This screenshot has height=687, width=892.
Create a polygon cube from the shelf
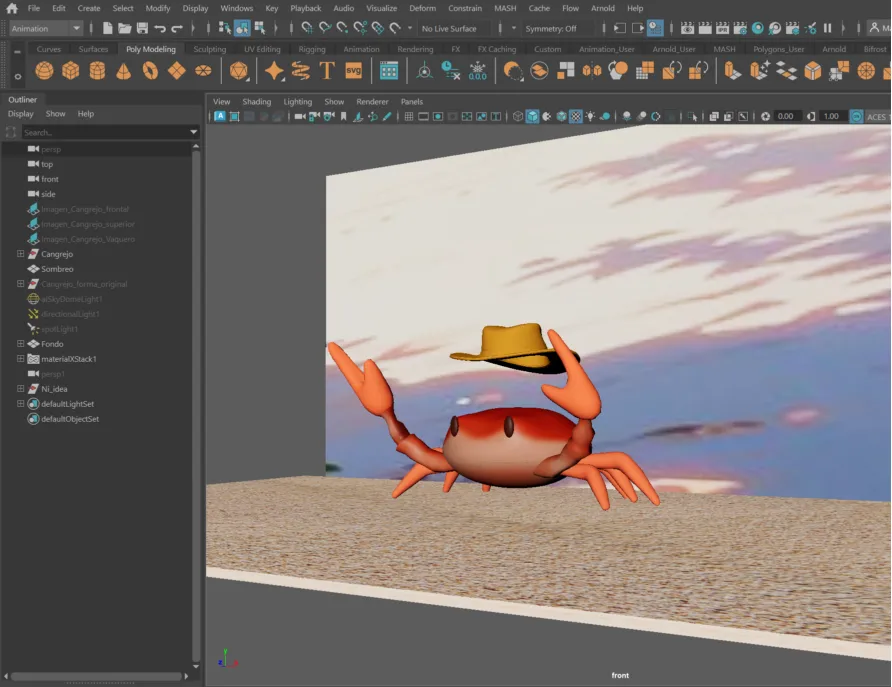(x=71, y=70)
